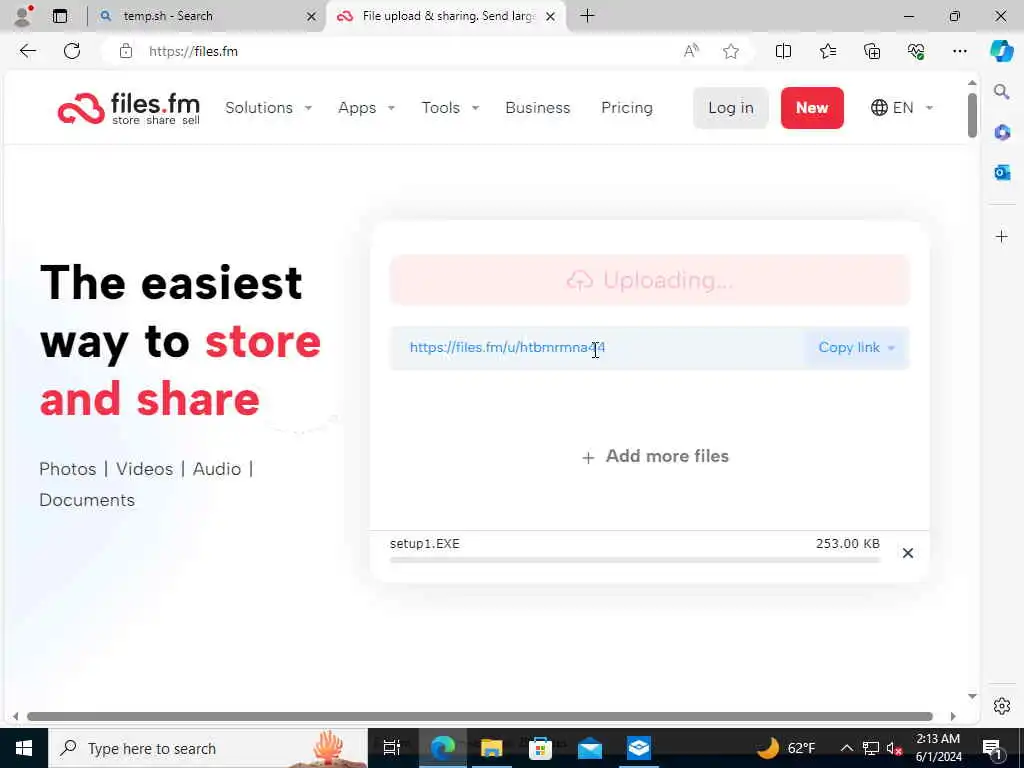View site info lock icon
The height and width of the screenshot is (768, 1024).
(x=126, y=51)
